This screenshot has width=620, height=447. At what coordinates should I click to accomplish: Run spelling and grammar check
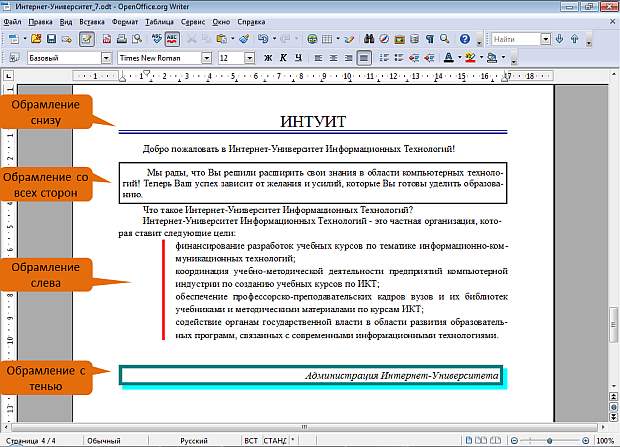(x=157, y=39)
